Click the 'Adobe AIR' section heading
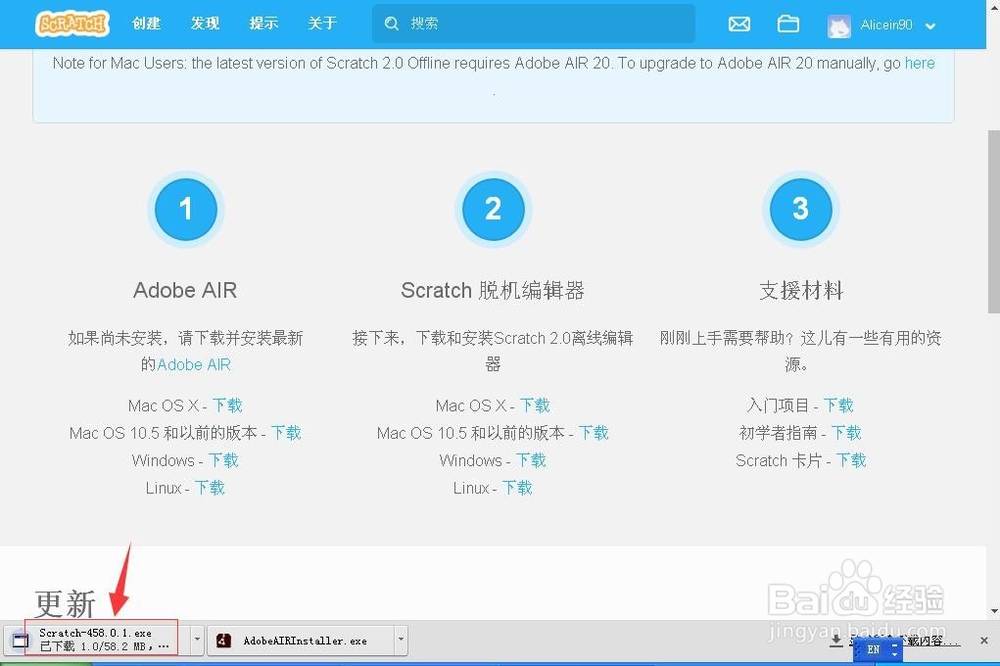Viewport: 1000px width, 666px height. point(185,290)
